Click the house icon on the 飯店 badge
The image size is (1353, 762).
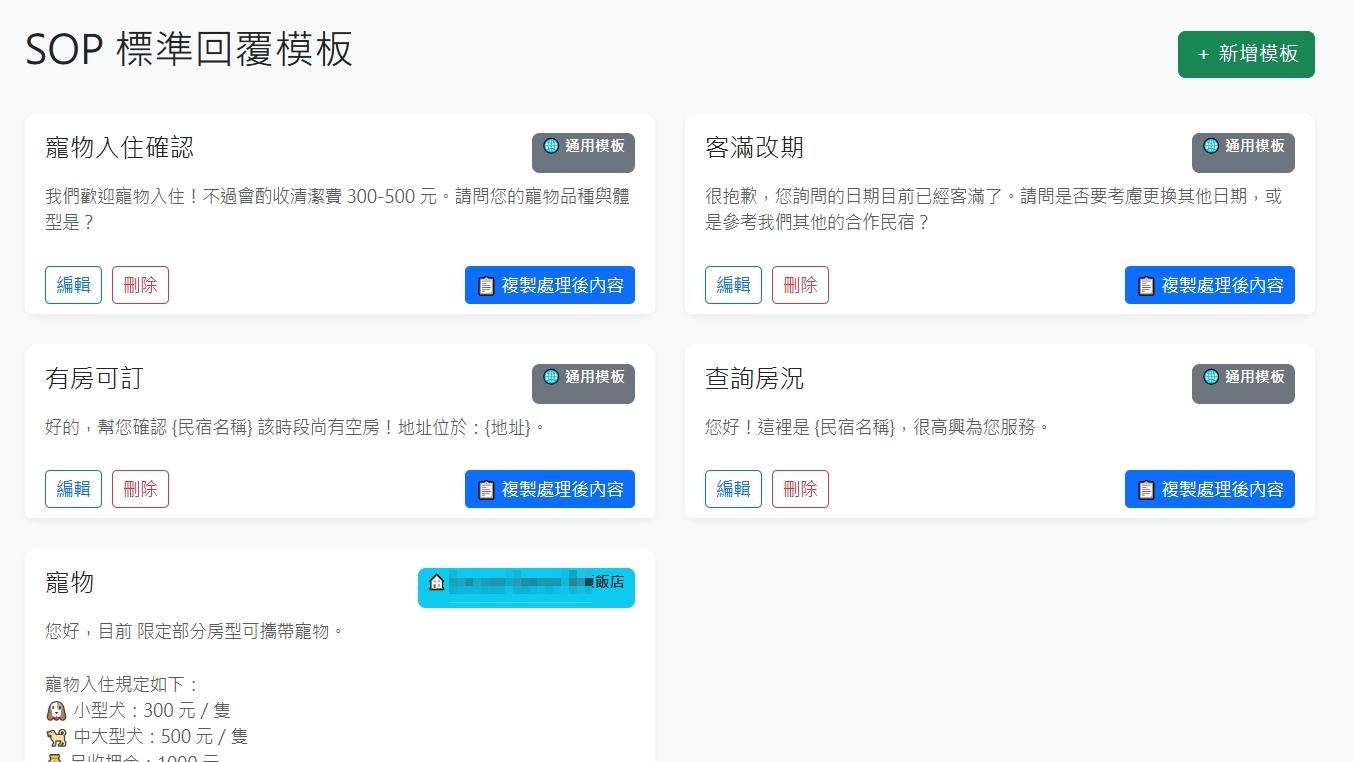(x=436, y=581)
